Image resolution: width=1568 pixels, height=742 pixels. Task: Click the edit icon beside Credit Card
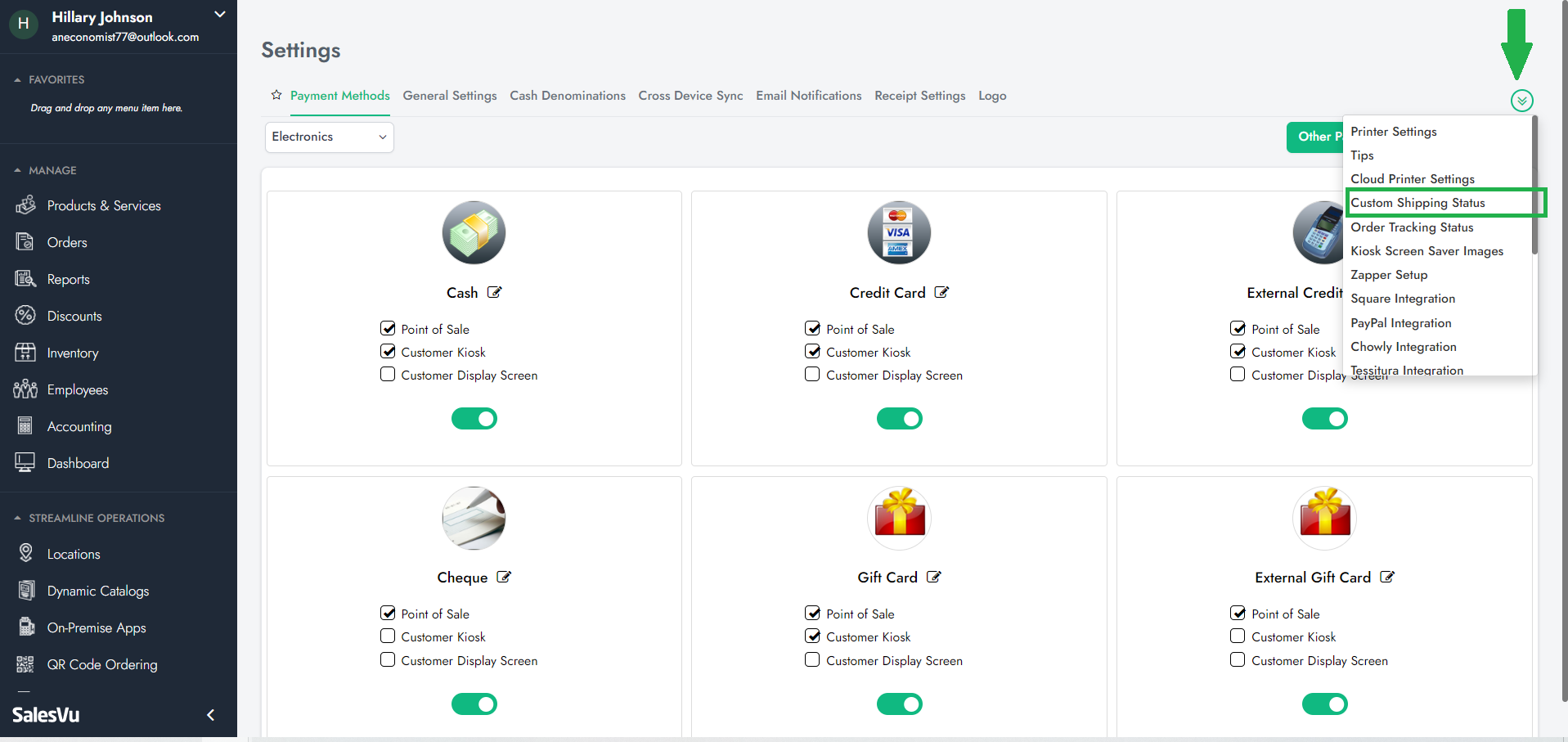[941, 292]
